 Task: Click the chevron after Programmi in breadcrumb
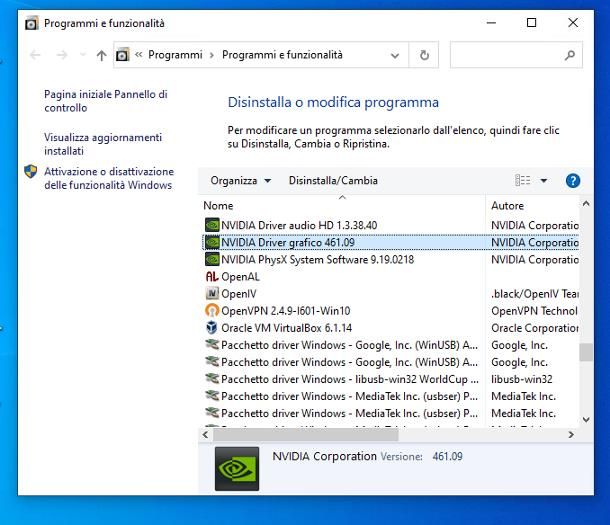coord(212,55)
